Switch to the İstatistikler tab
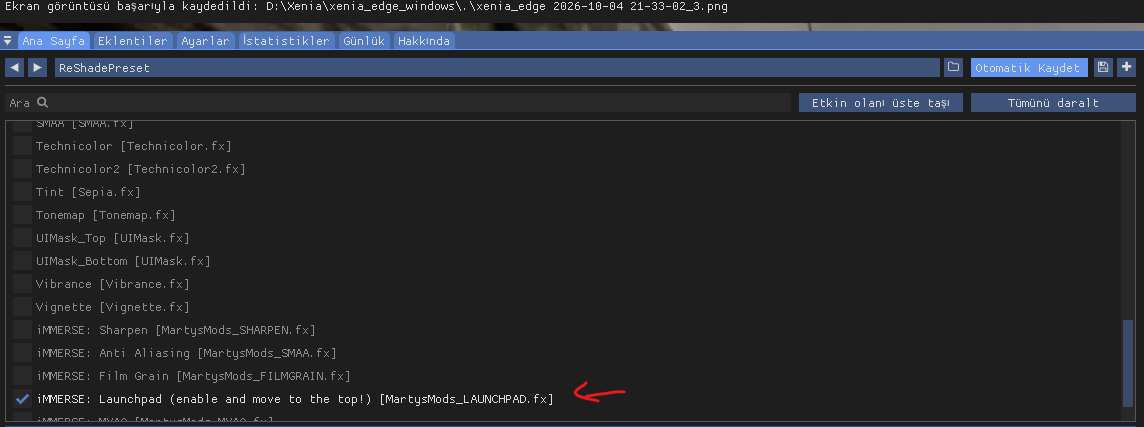The image size is (1144, 427). [x=287, y=41]
